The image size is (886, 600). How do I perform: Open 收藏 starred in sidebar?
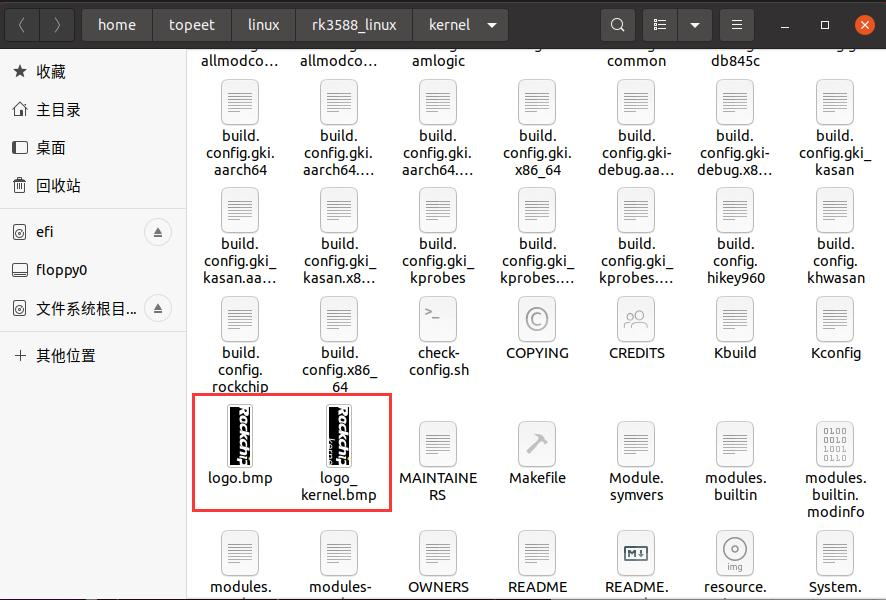pyautogui.click(x=93, y=72)
